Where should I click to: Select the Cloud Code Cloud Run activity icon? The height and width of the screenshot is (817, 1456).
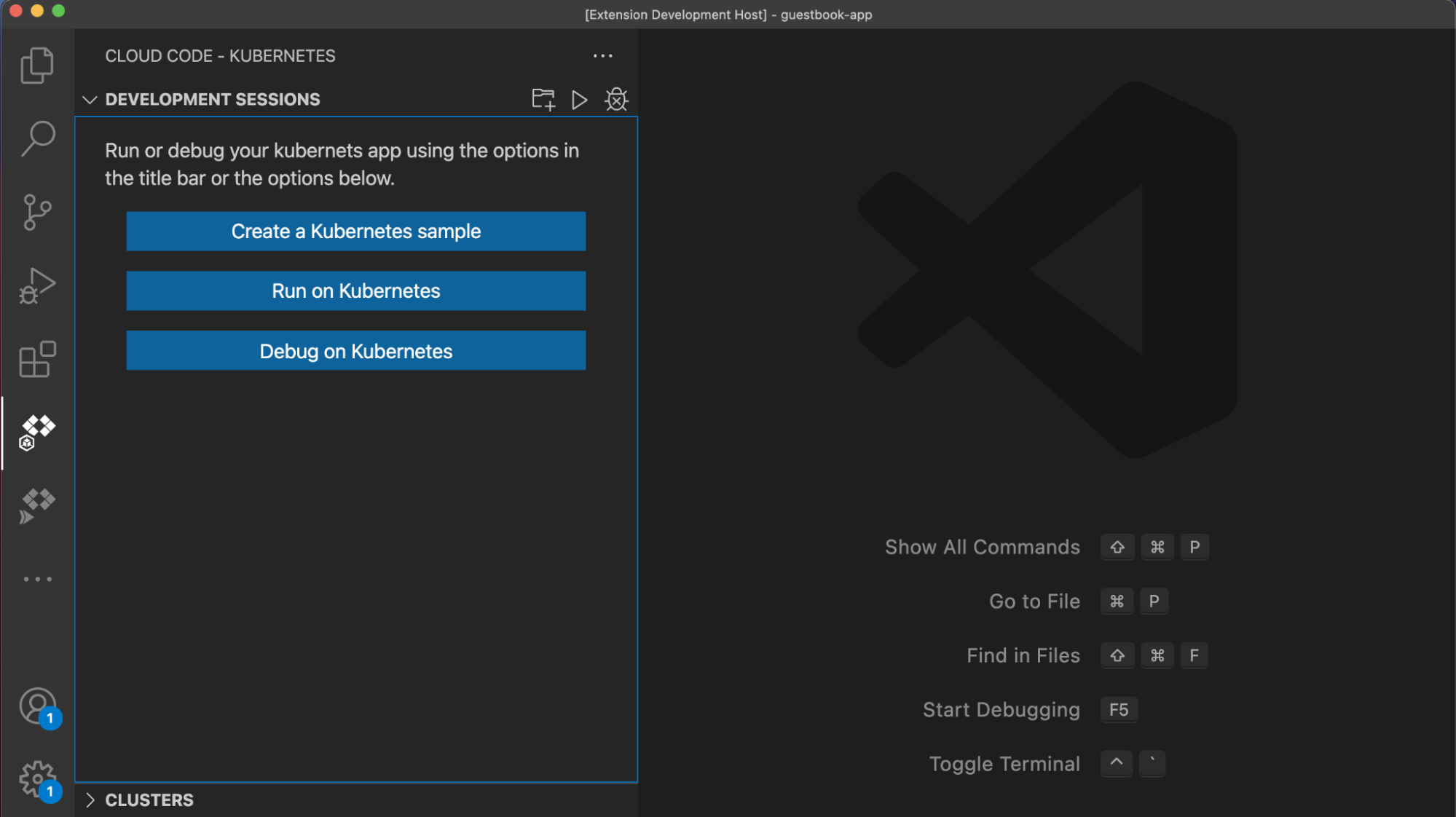coord(37,506)
